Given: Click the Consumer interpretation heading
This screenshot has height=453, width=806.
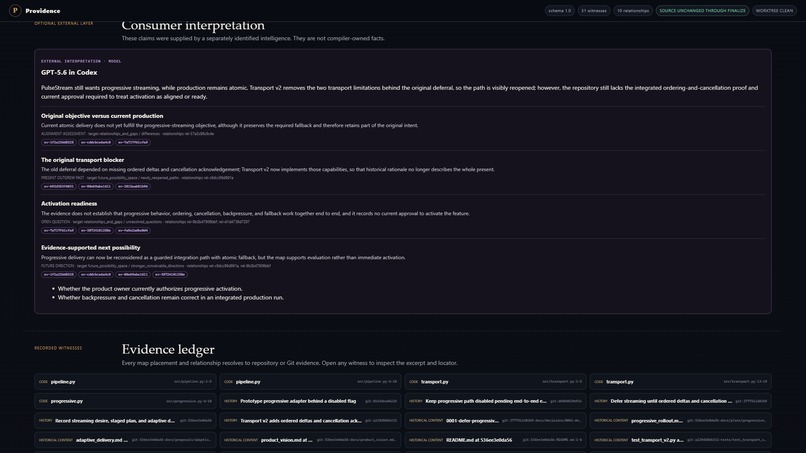Looking at the screenshot, I should 193,25.
